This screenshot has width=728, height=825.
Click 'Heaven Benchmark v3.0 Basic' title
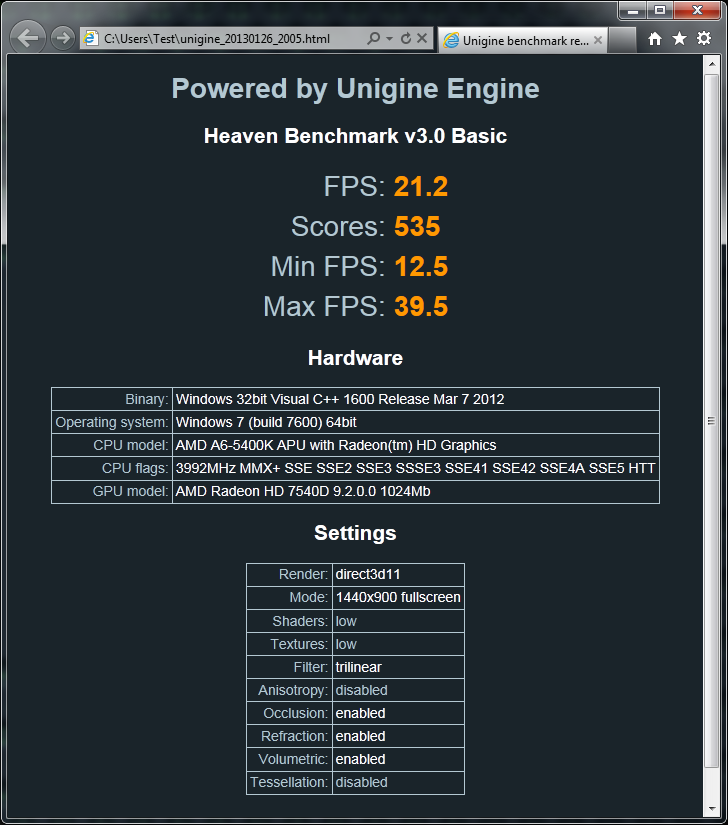coord(356,136)
